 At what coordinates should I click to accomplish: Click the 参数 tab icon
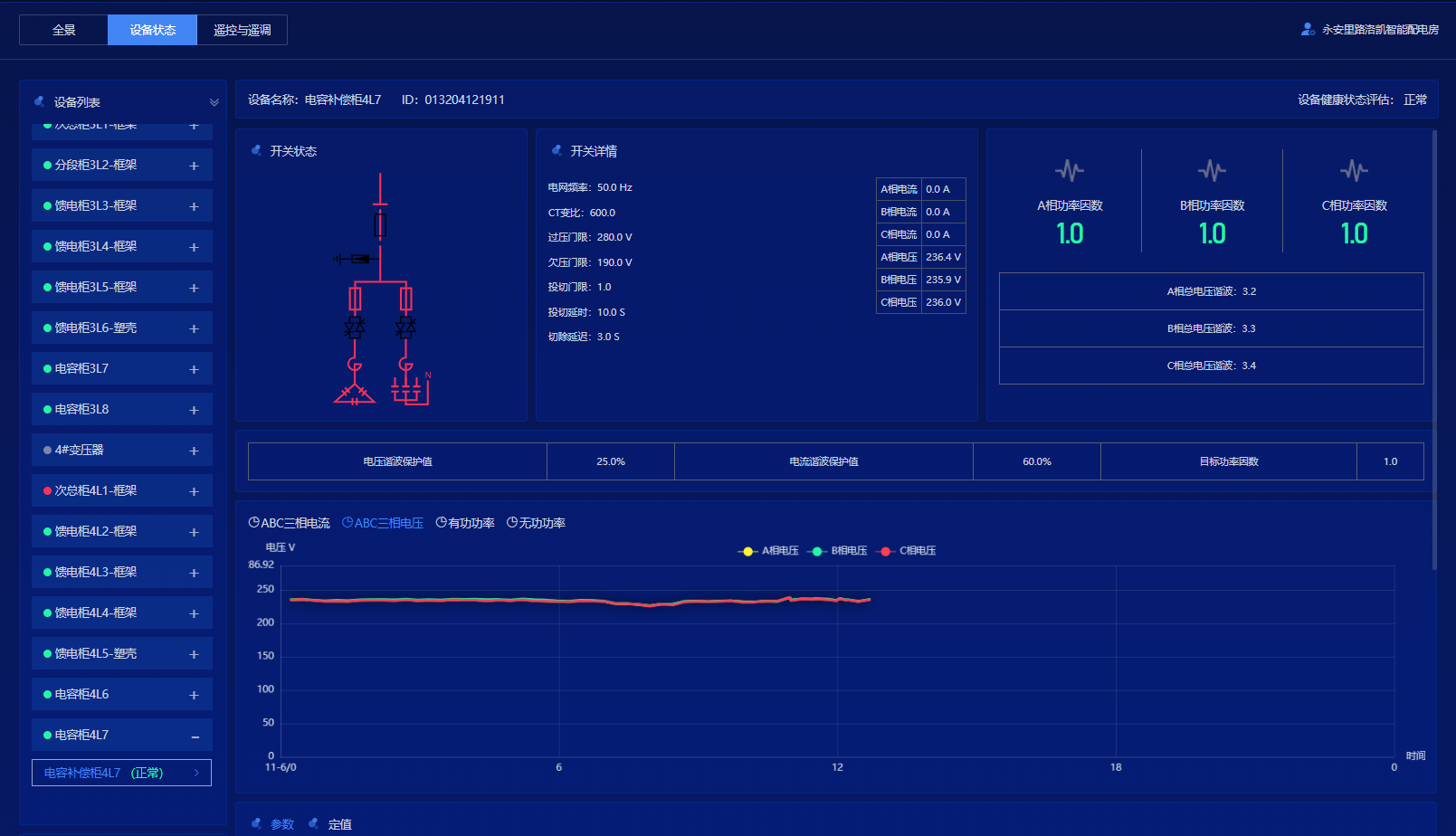point(257,823)
